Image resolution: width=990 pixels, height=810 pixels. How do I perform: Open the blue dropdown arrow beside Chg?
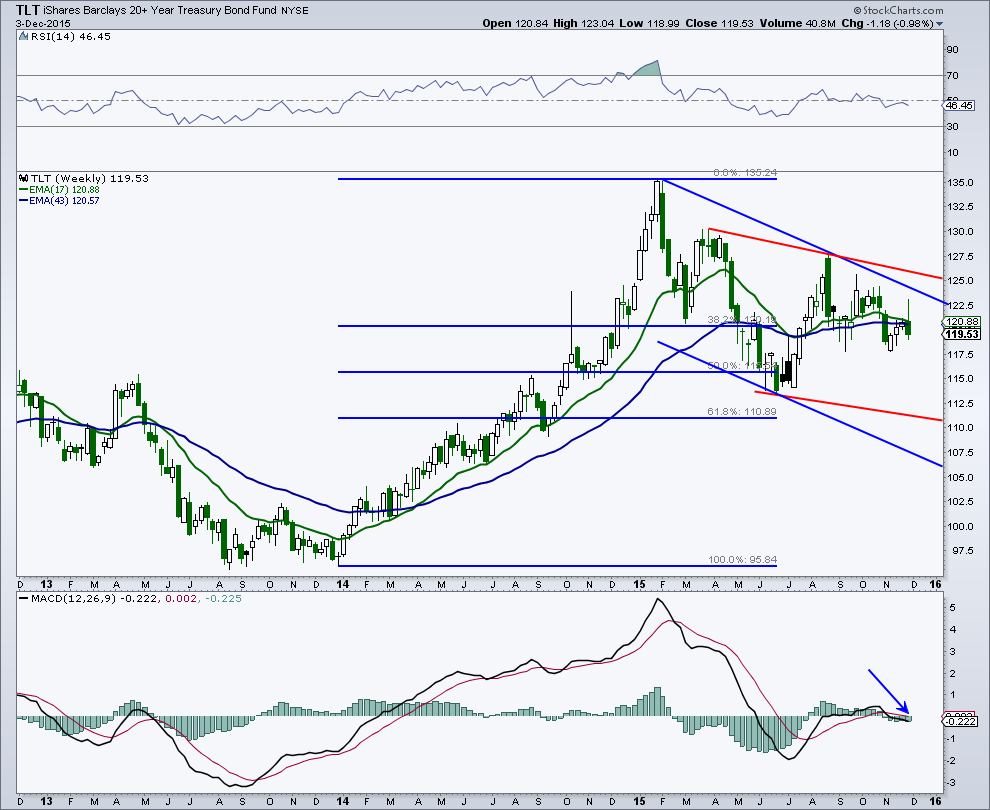pyautogui.click(x=939, y=24)
